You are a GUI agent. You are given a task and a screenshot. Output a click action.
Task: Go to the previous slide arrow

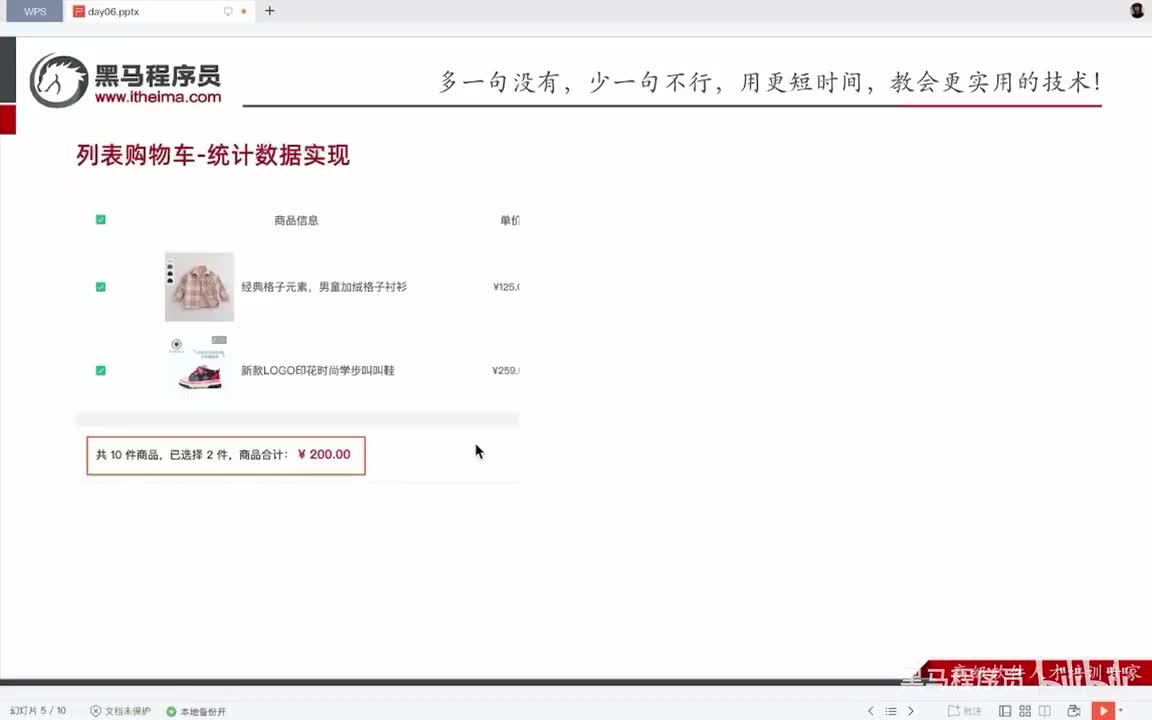[x=871, y=711]
